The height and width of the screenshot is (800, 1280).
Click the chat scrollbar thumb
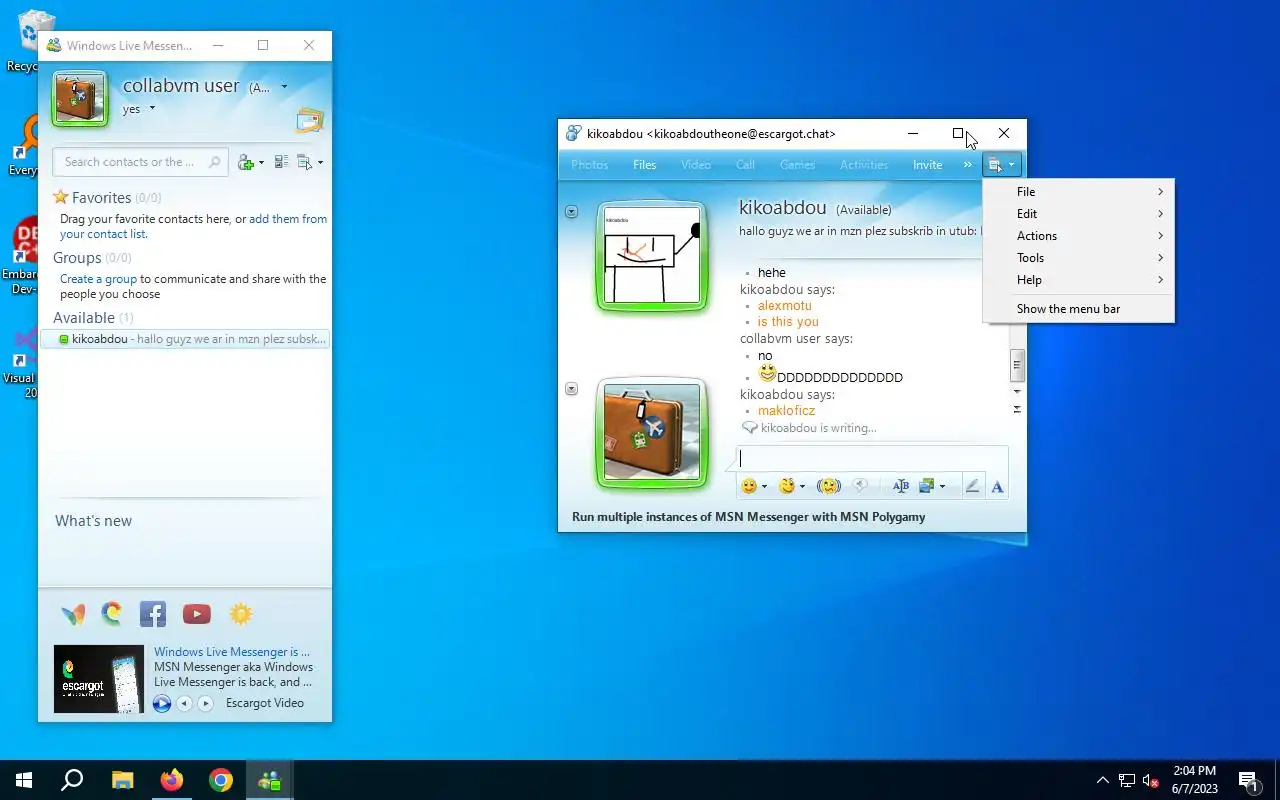point(1017,365)
